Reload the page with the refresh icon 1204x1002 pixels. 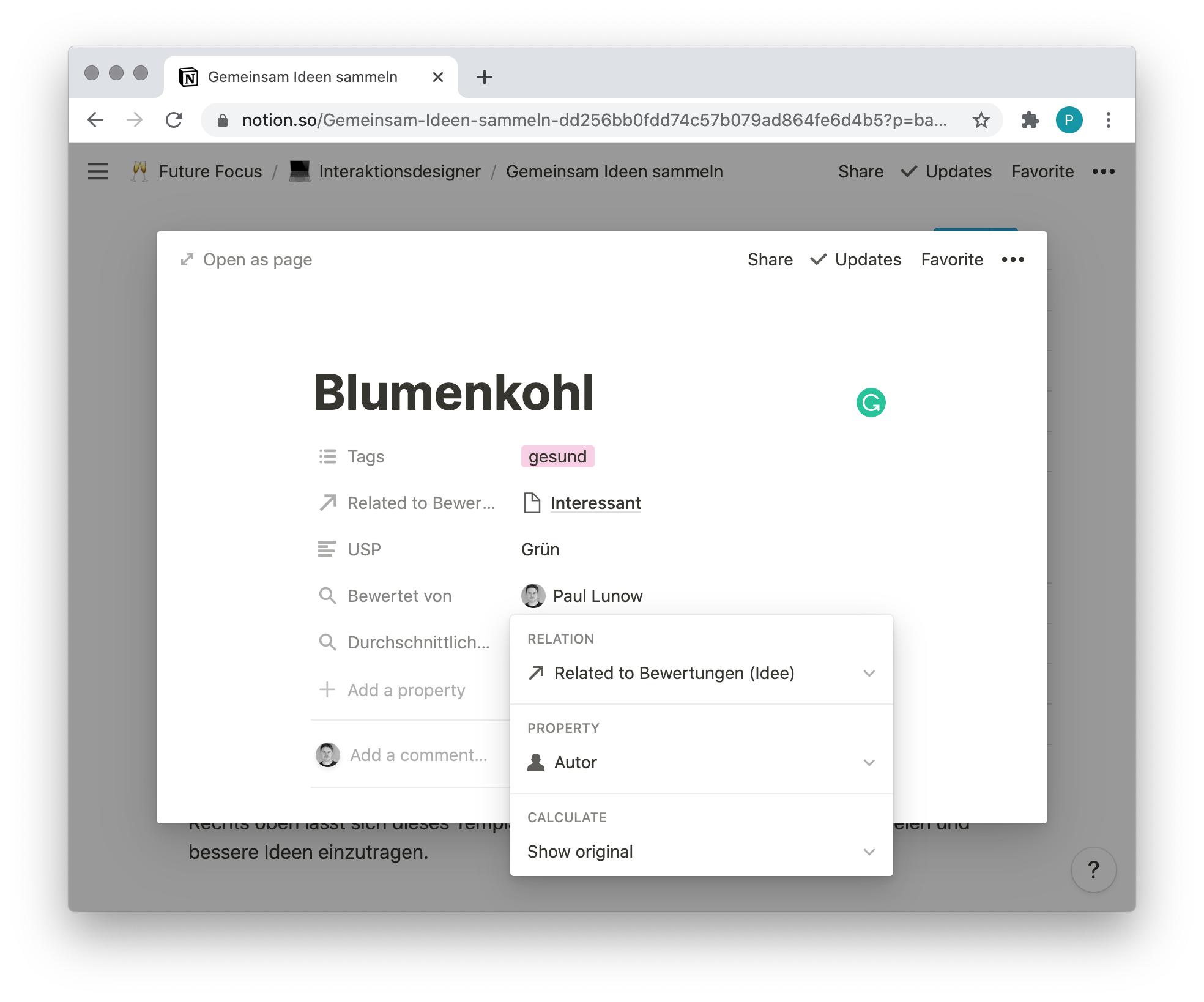click(x=174, y=120)
